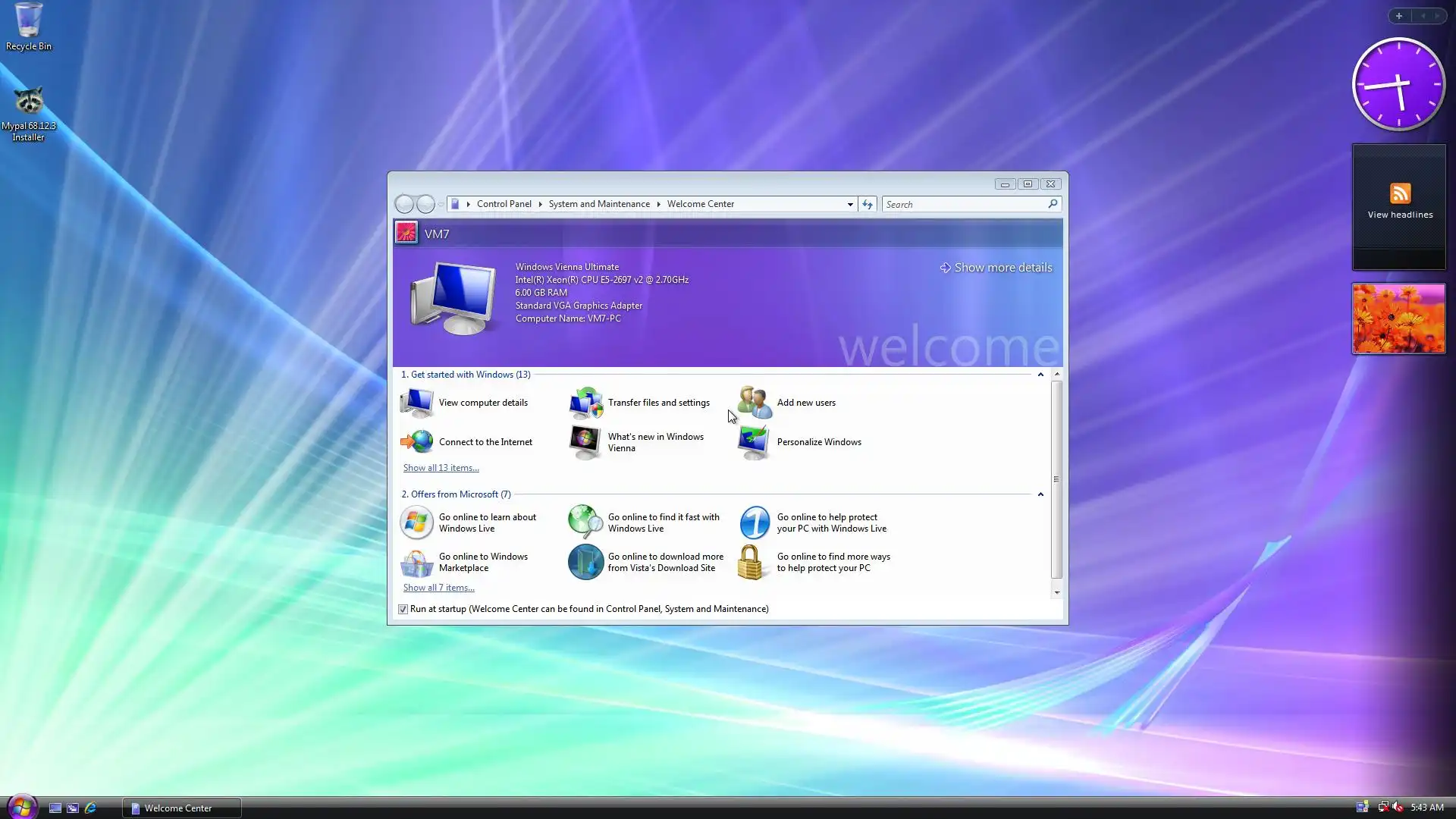Open Connect to the Internet item
Viewport: 1456px width, 819px height.
485,442
